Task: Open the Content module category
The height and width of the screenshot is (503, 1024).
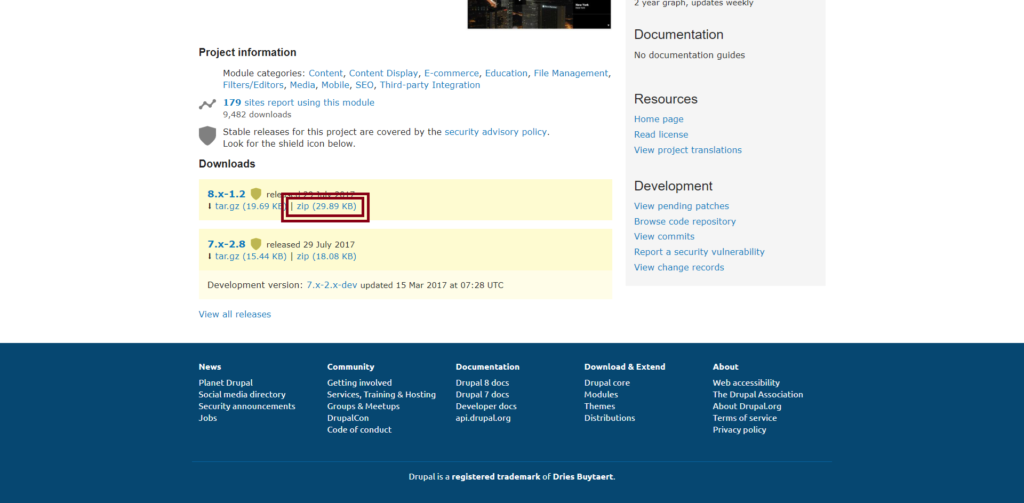Action: coord(325,73)
